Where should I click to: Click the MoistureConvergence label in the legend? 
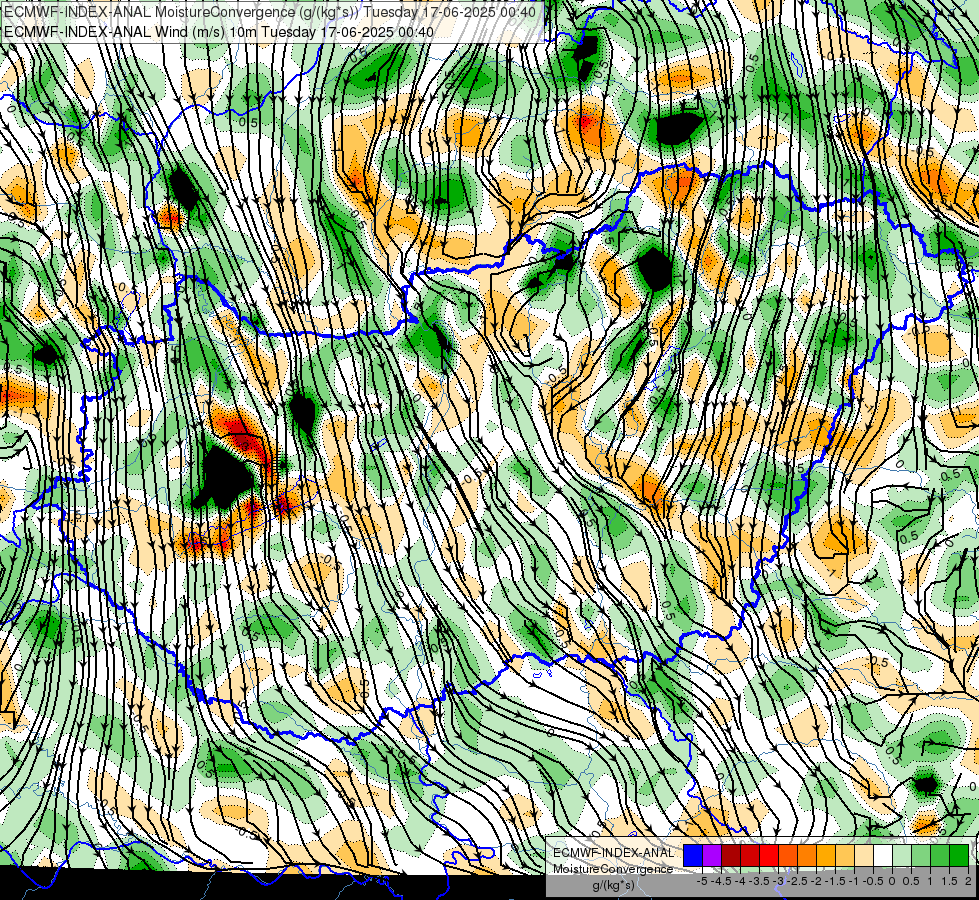pyautogui.click(x=613, y=869)
